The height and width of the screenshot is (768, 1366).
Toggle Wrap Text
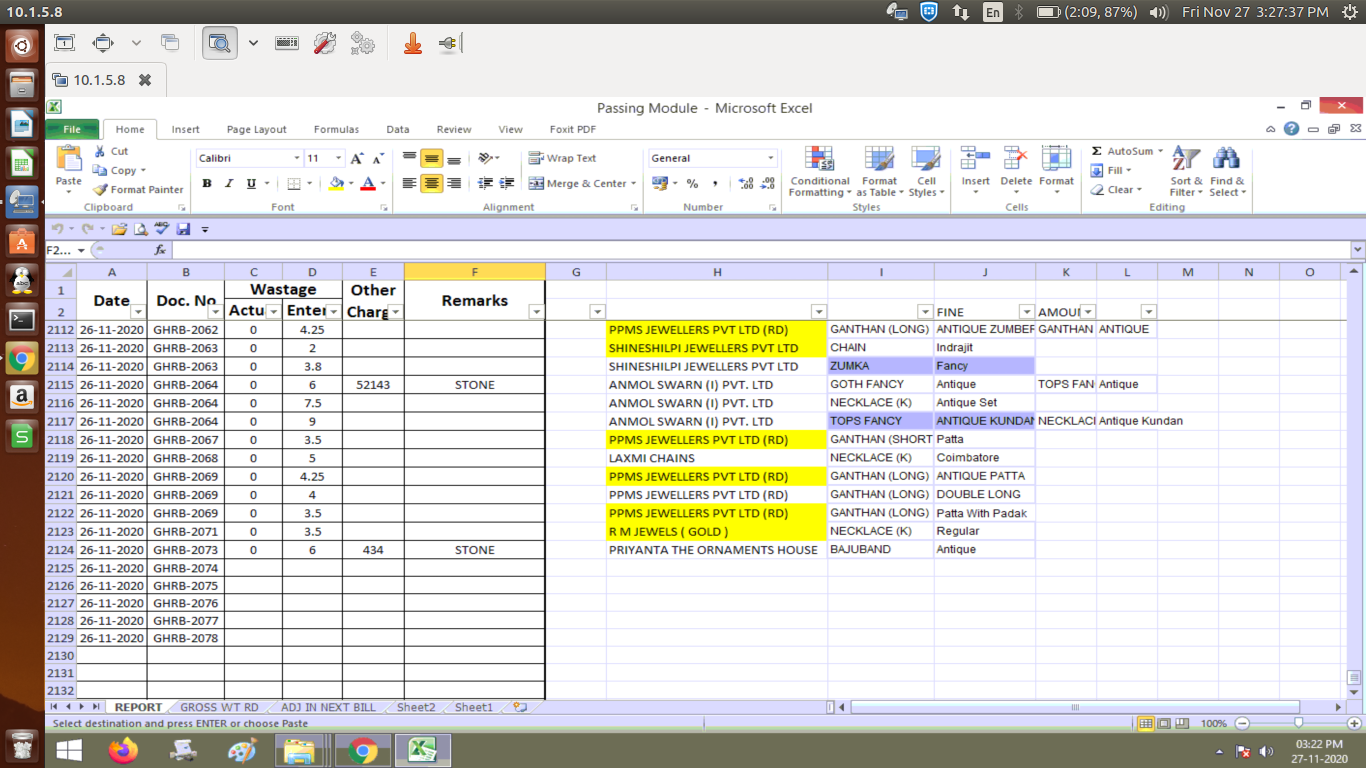pos(563,158)
